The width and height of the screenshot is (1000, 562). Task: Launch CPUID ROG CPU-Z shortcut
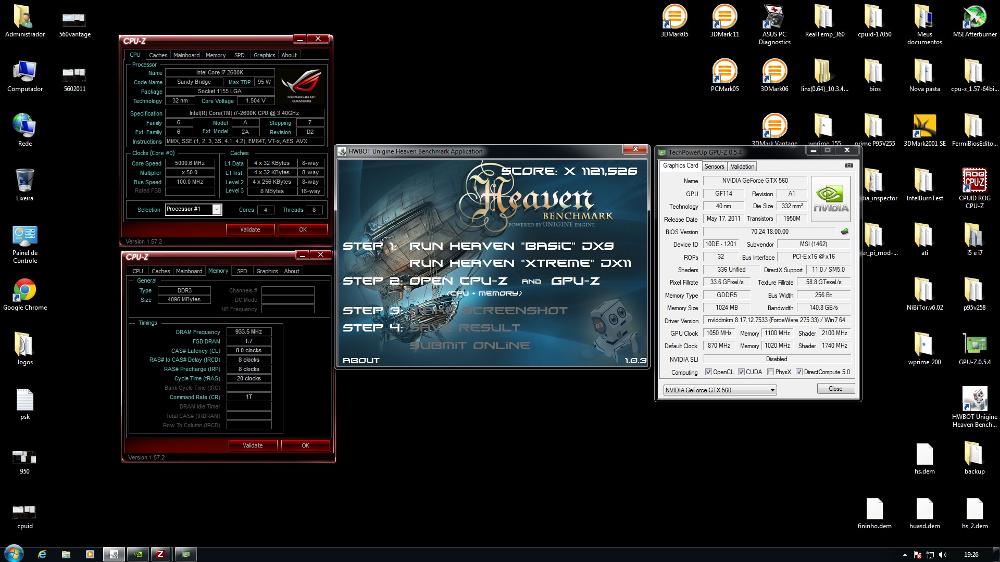click(x=974, y=188)
